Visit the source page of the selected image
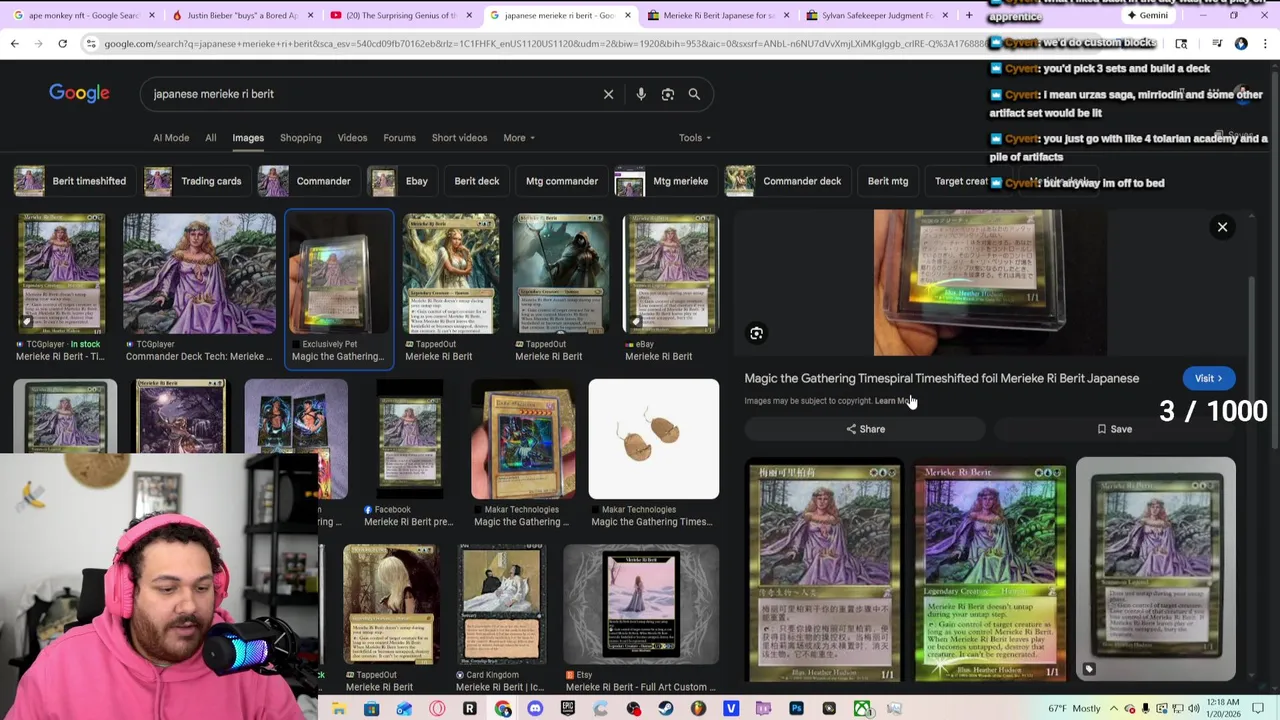Screen dimensions: 1280x720 point(1208,378)
